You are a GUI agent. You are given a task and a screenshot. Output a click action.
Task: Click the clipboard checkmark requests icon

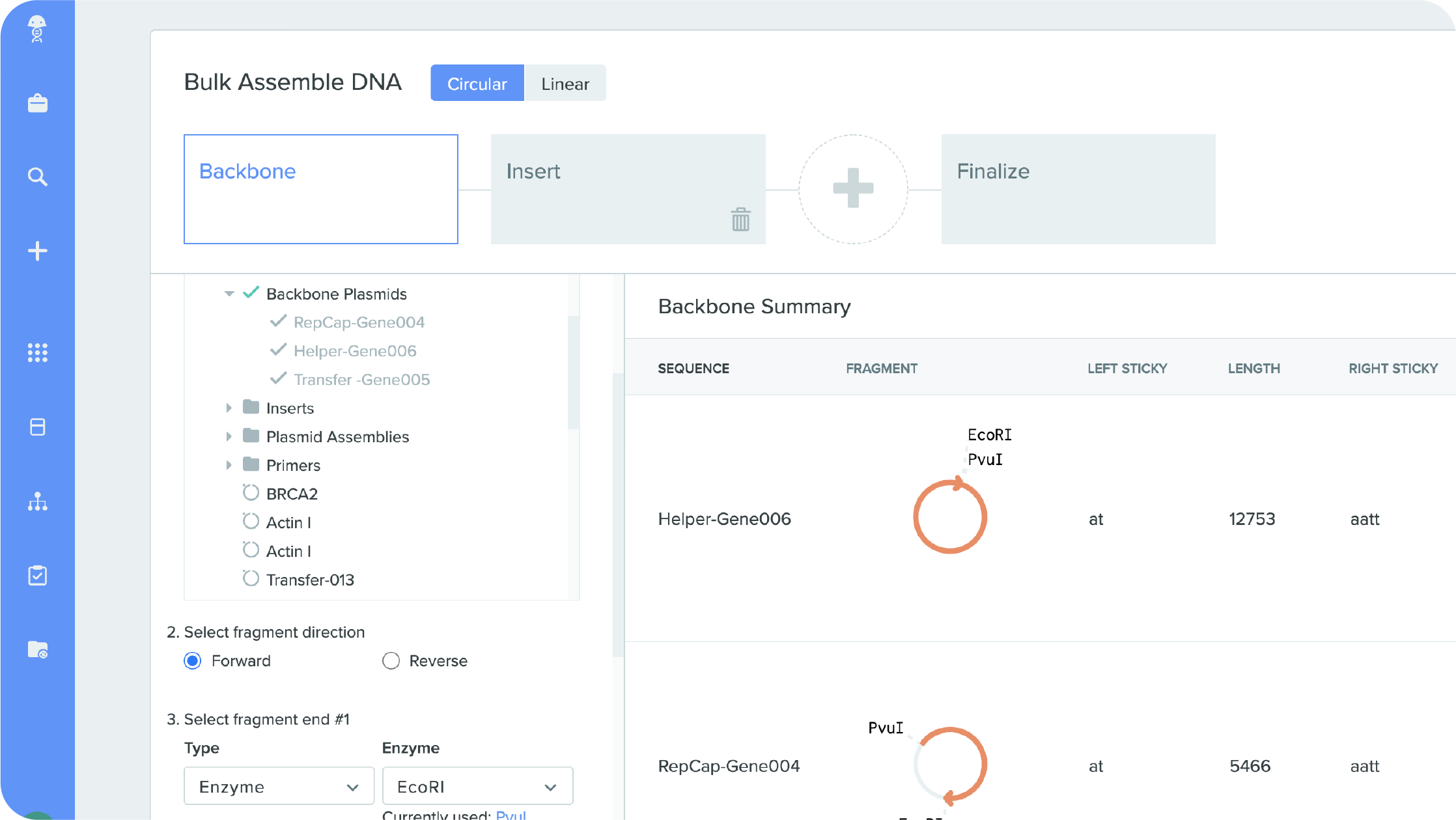pyautogui.click(x=37, y=575)
